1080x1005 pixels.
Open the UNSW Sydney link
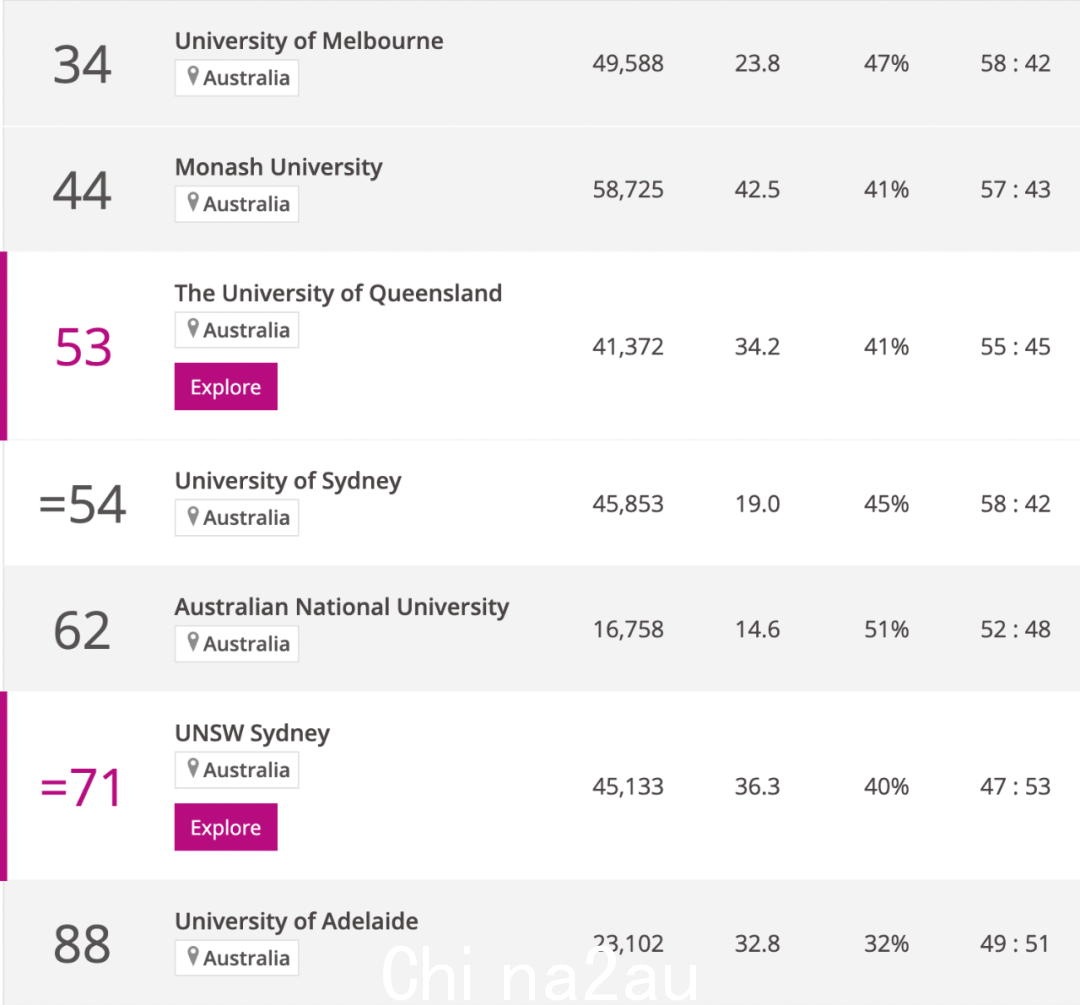pyautogui.click(x=252, y=733)
